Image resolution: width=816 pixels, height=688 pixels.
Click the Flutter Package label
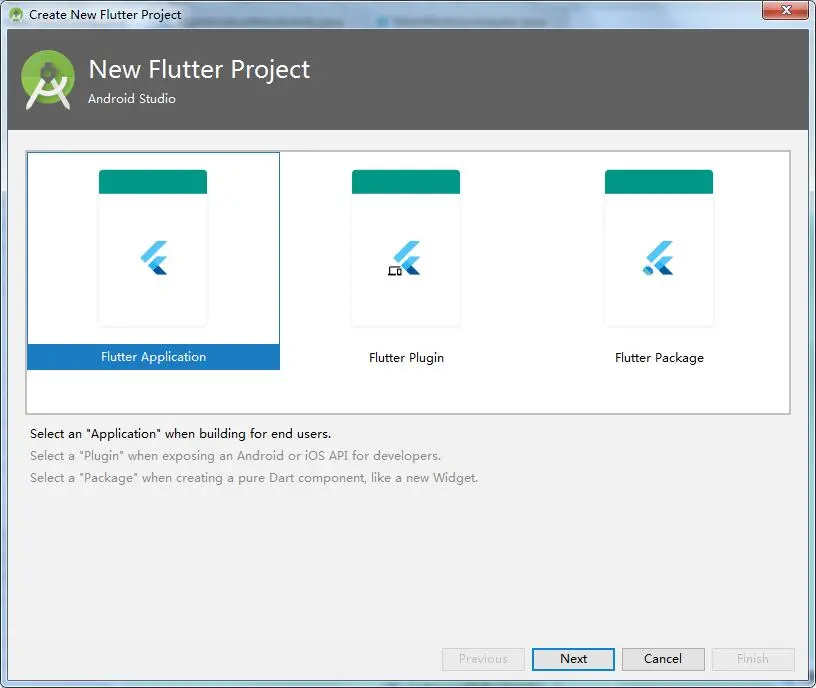coord(659,358)
